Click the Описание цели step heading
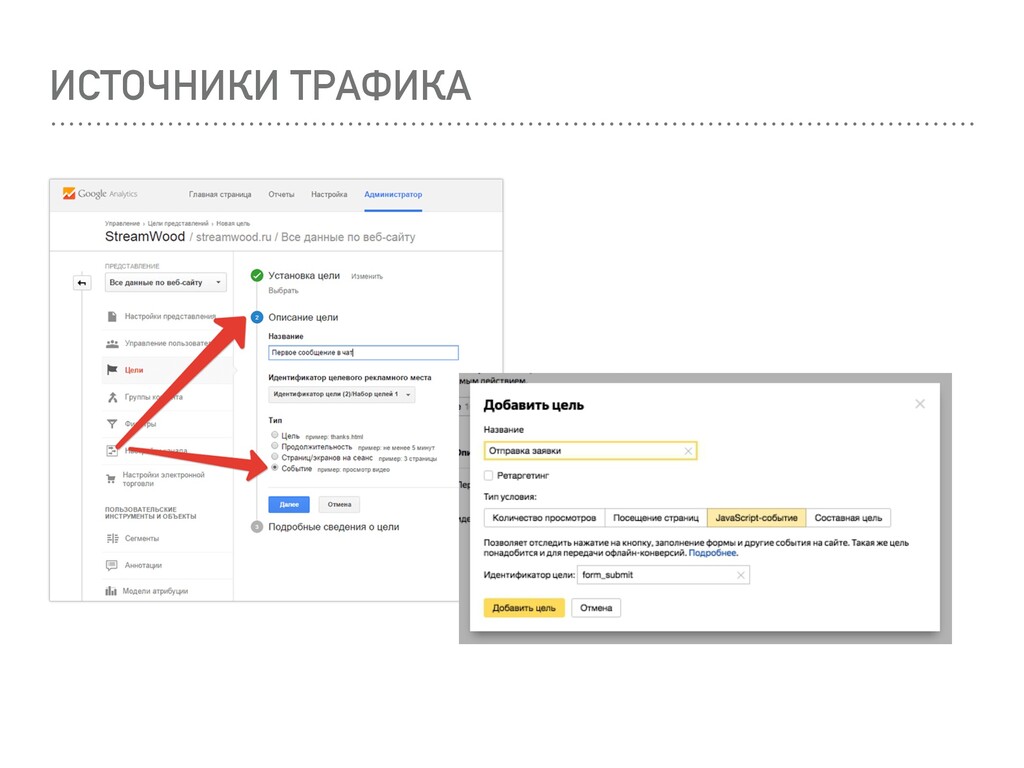 click(303, 317)
